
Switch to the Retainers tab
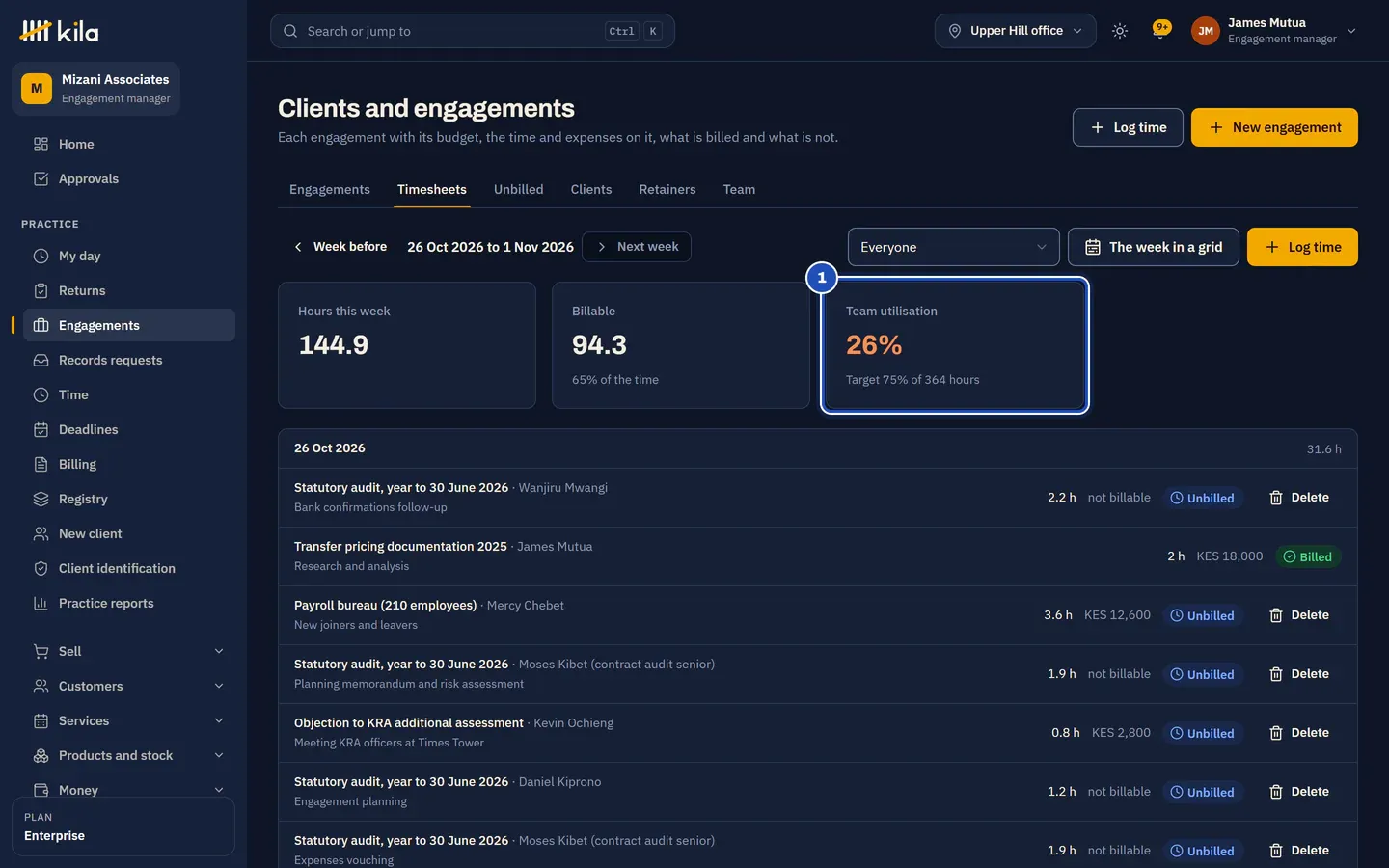(x=667, y=190)
